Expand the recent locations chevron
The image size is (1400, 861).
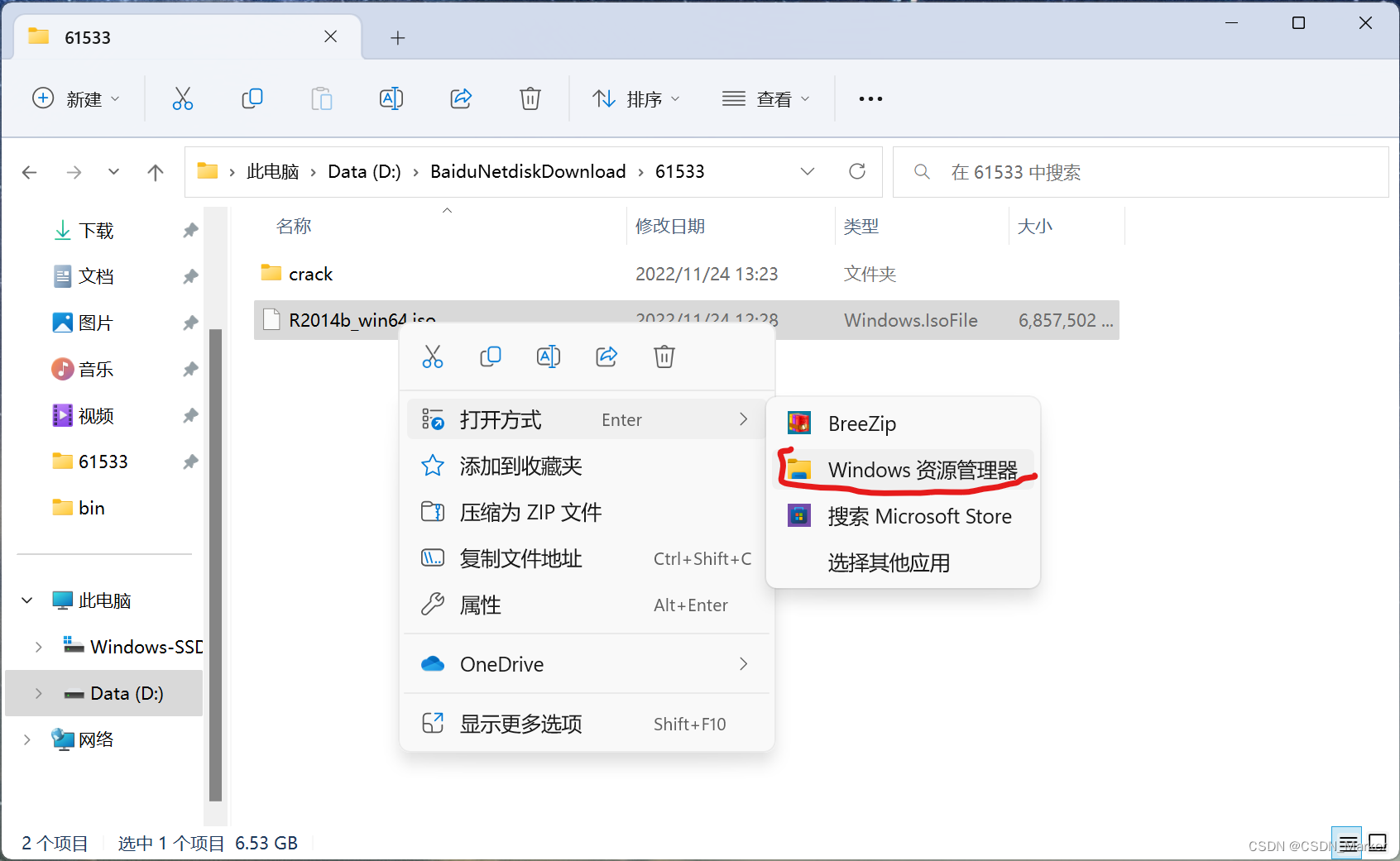(x=114, y=172)
